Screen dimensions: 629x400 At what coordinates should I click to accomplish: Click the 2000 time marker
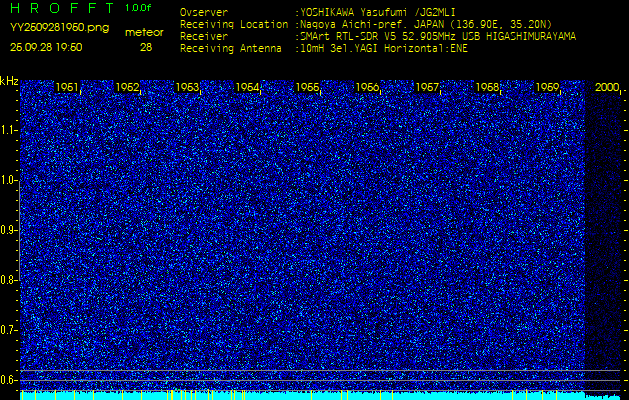coord(607,87)
